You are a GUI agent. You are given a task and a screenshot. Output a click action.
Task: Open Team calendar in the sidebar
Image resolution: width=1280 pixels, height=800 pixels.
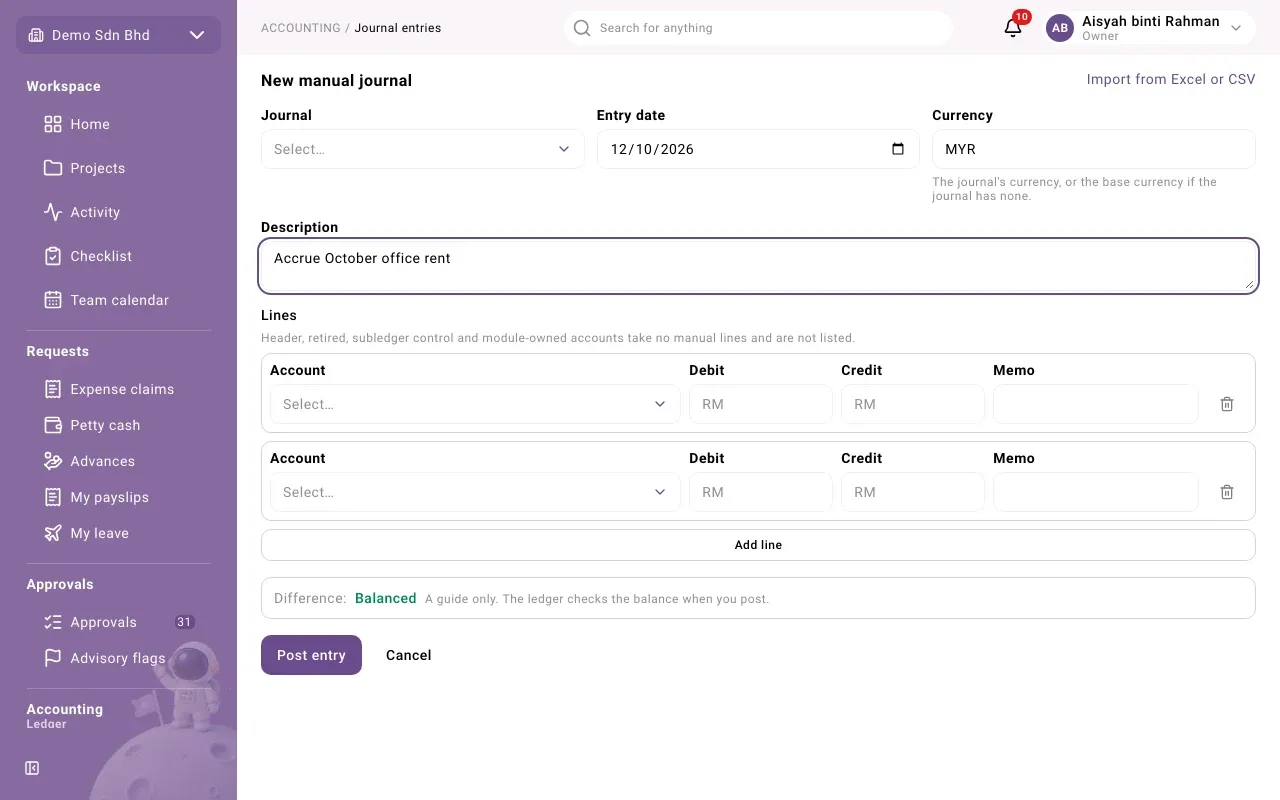(x=118, y=300)
